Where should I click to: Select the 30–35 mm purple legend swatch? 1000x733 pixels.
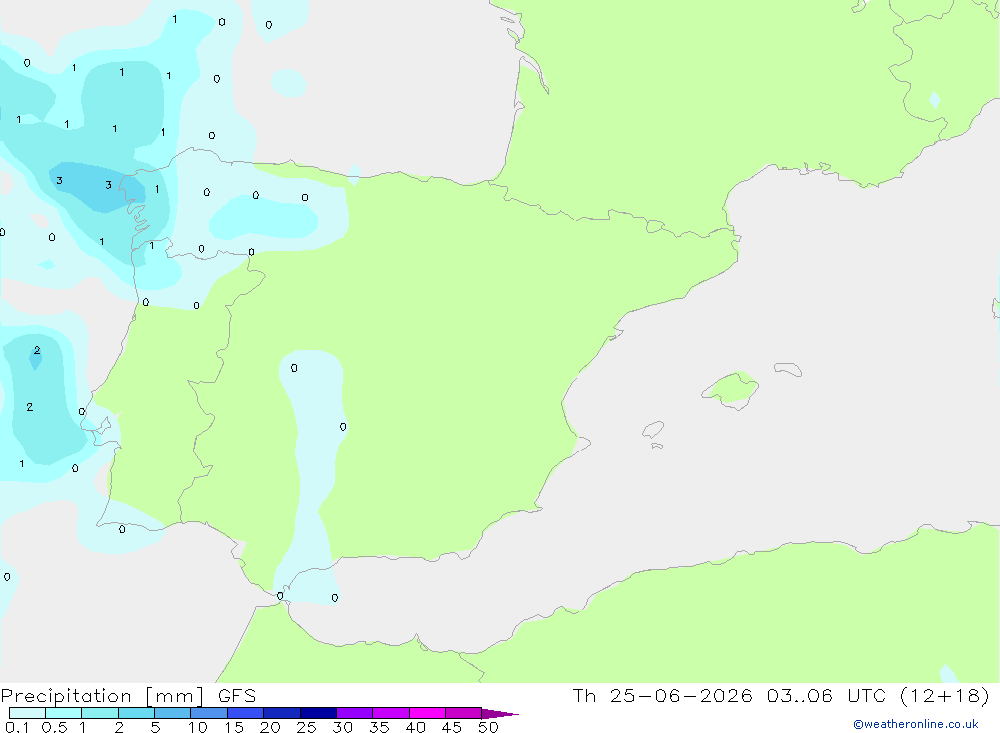pos(355,713)
